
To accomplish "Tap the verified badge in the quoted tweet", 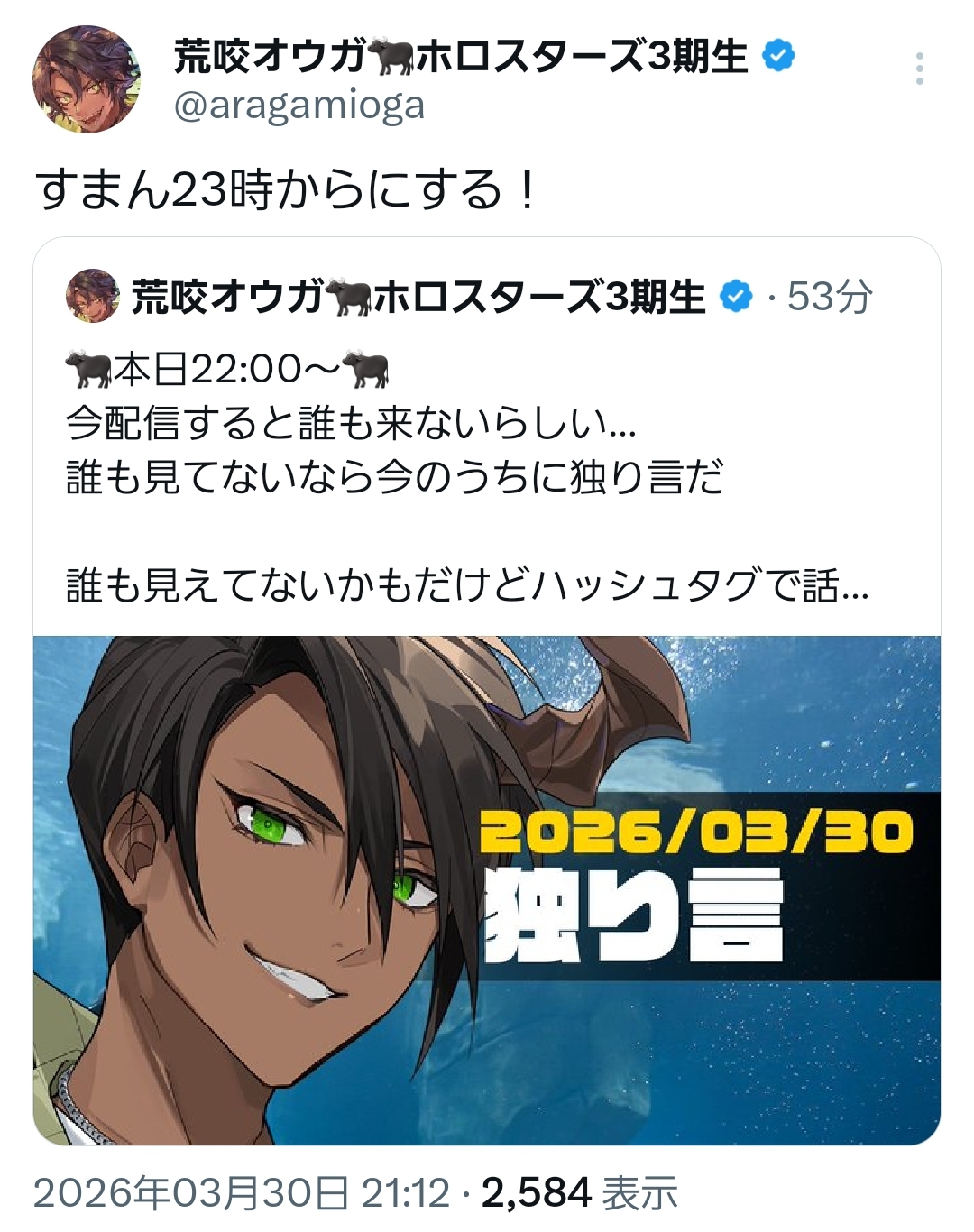I will [x=737, y=297].
